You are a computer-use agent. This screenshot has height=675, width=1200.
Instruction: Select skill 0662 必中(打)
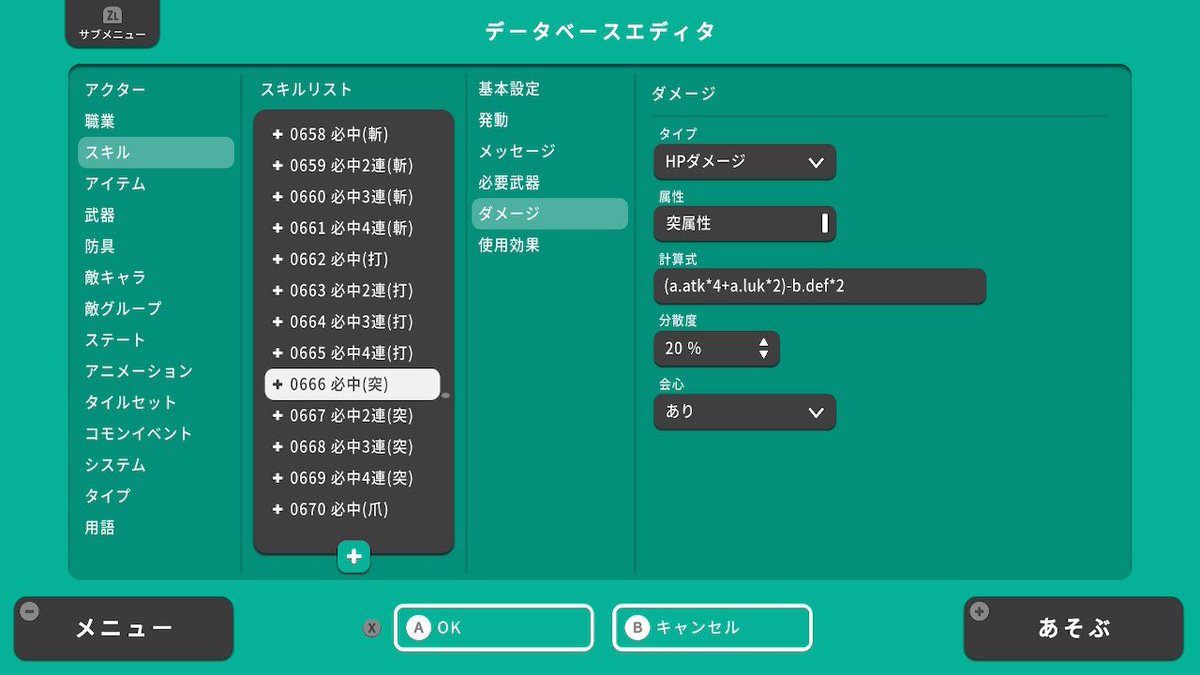pyautogui.click(x=352, y=259)
